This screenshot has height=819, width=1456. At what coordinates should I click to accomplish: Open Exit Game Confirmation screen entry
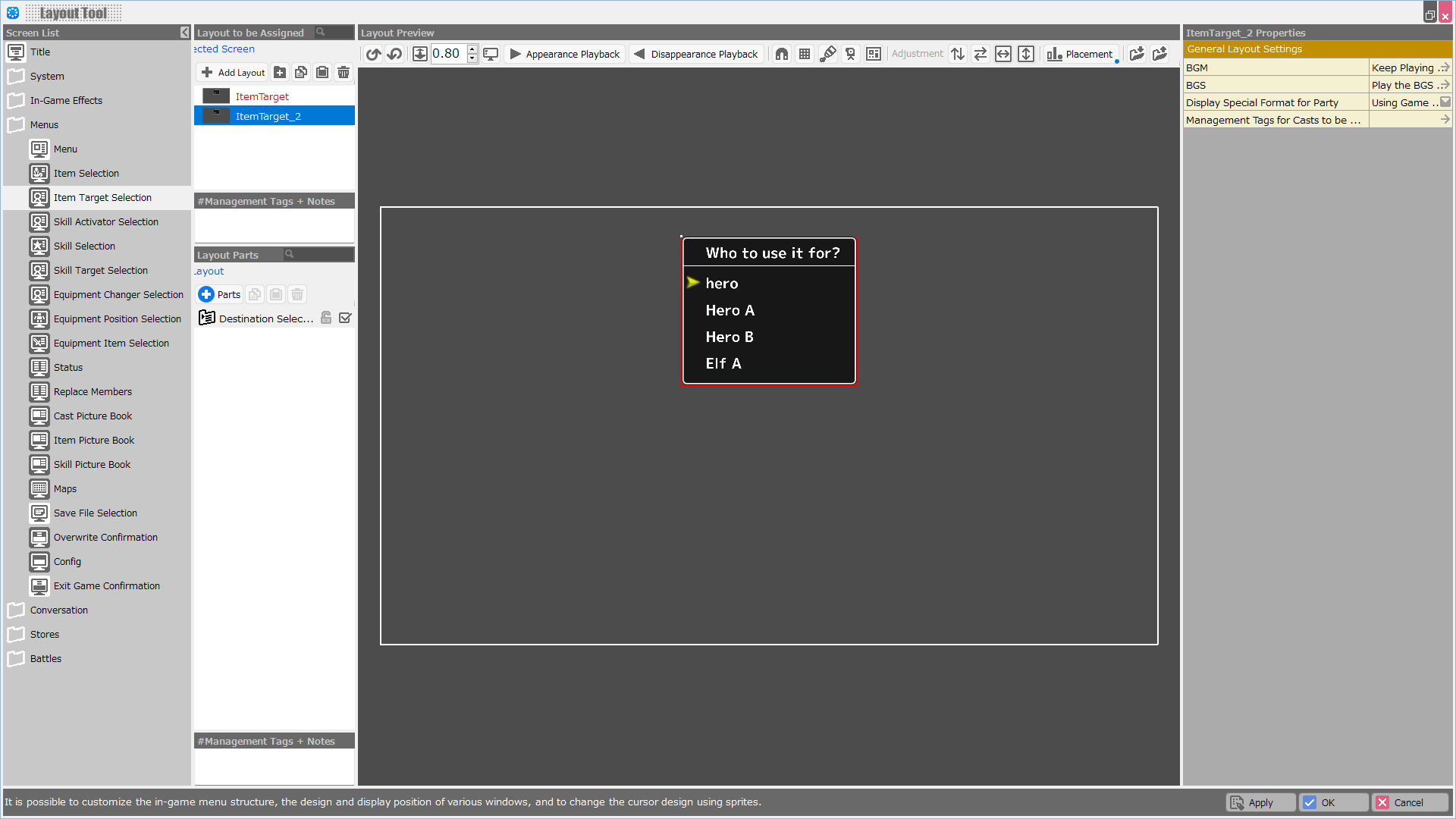coord(106,585)
